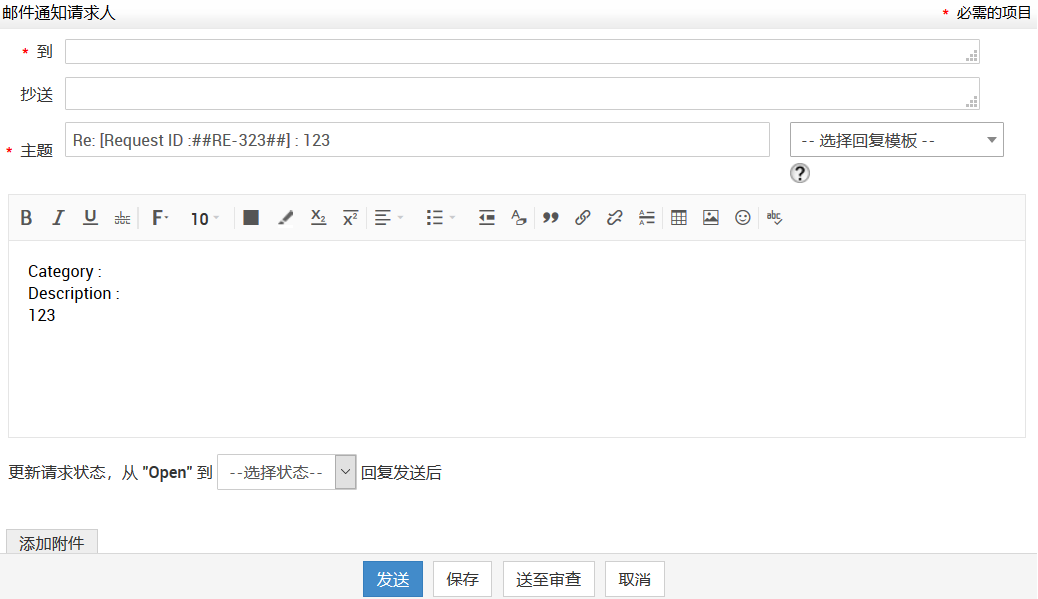The width and height of the screenshot is (1038, 599).
Task: Insert a hyperlink
Action: 583,218
